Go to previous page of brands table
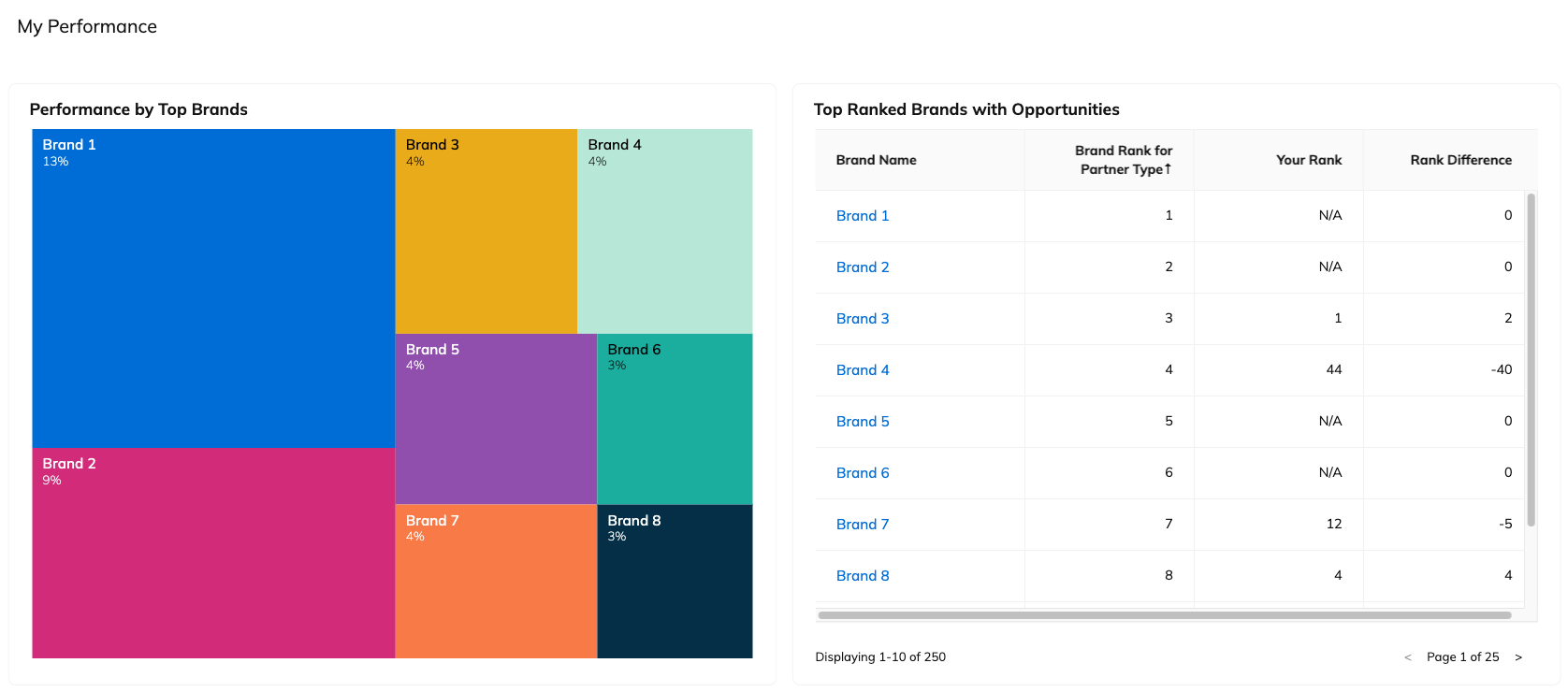Image resolution: width=1568 pixels, height=692 pixels. point(1408,657)
